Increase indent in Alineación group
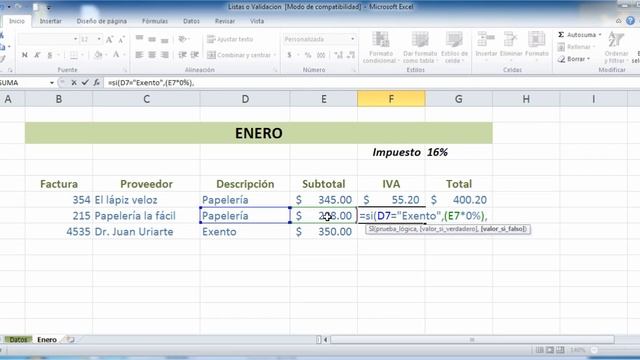 click(195, 55)
